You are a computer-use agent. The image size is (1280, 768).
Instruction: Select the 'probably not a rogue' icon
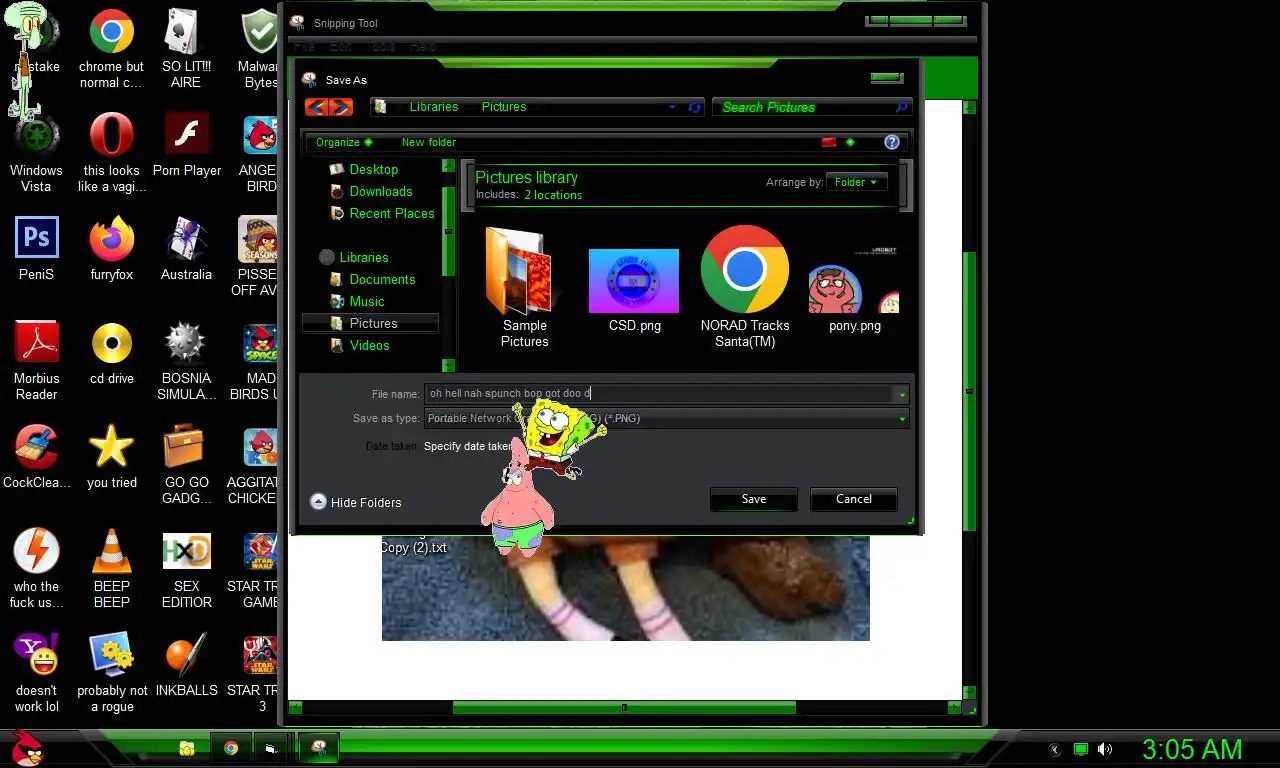tap(112, 673)
